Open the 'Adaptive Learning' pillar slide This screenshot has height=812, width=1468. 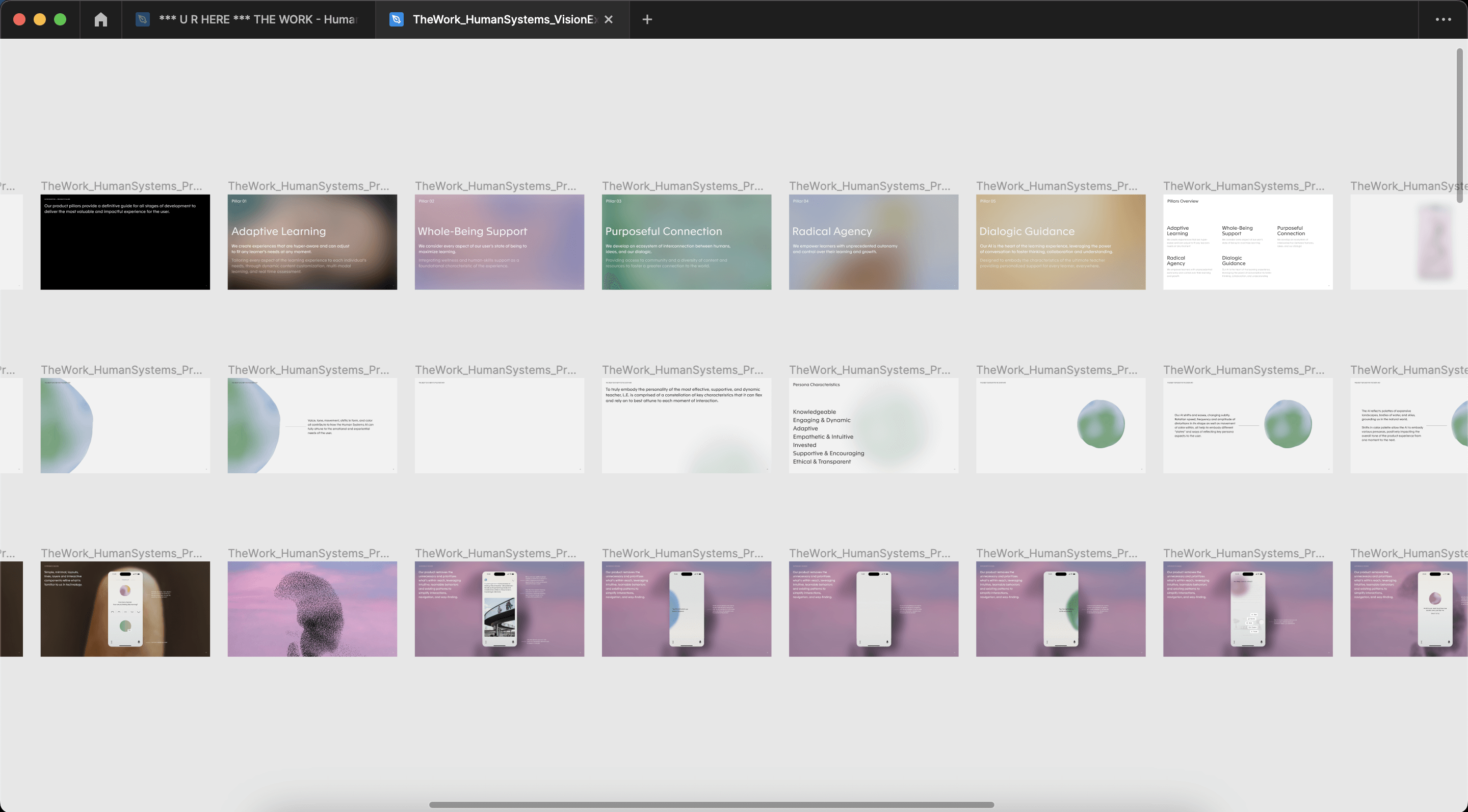click(x=312, y=242)
